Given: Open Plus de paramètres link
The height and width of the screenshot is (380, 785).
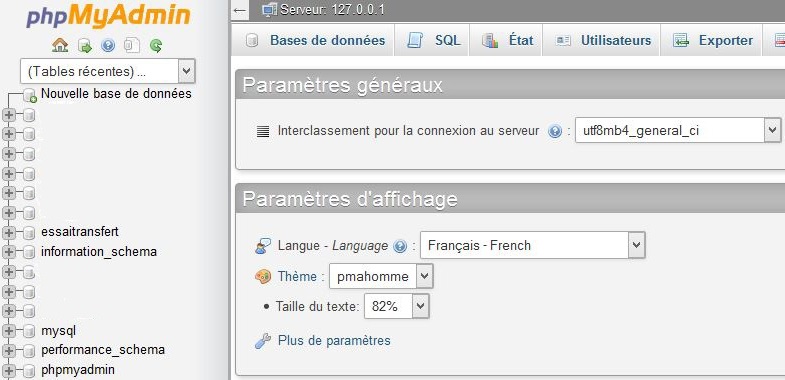Looking at the screenshot, I should tap(334, 340).
